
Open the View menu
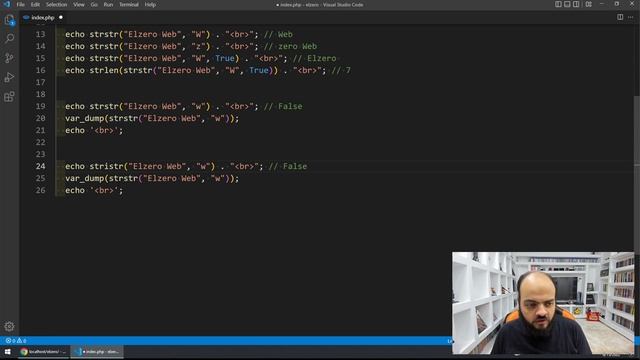pos(79,4)
